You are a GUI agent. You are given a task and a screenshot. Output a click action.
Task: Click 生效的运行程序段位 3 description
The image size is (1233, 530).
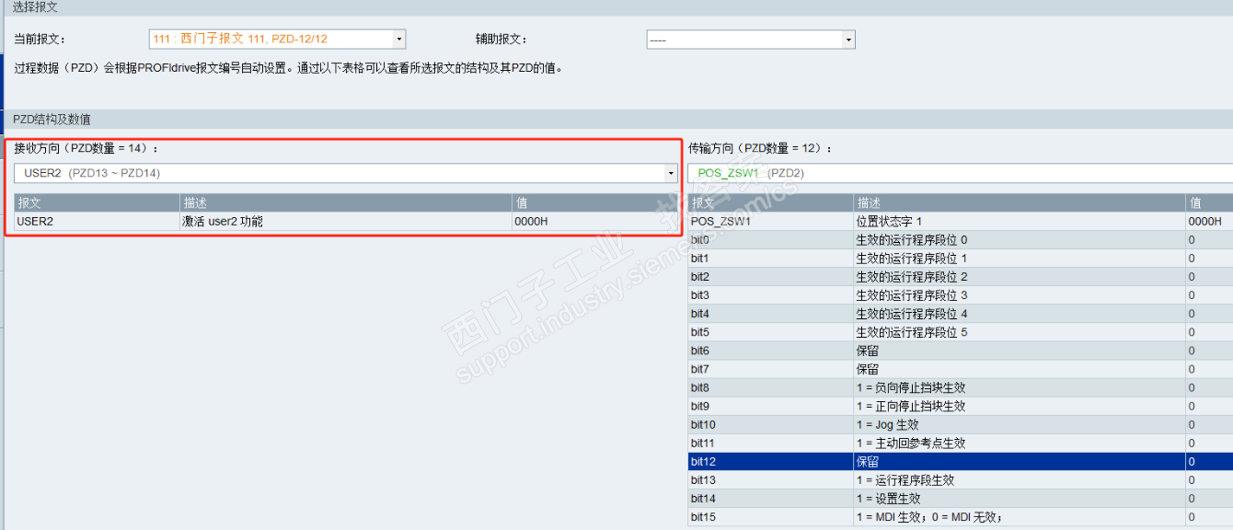[912, 295]
